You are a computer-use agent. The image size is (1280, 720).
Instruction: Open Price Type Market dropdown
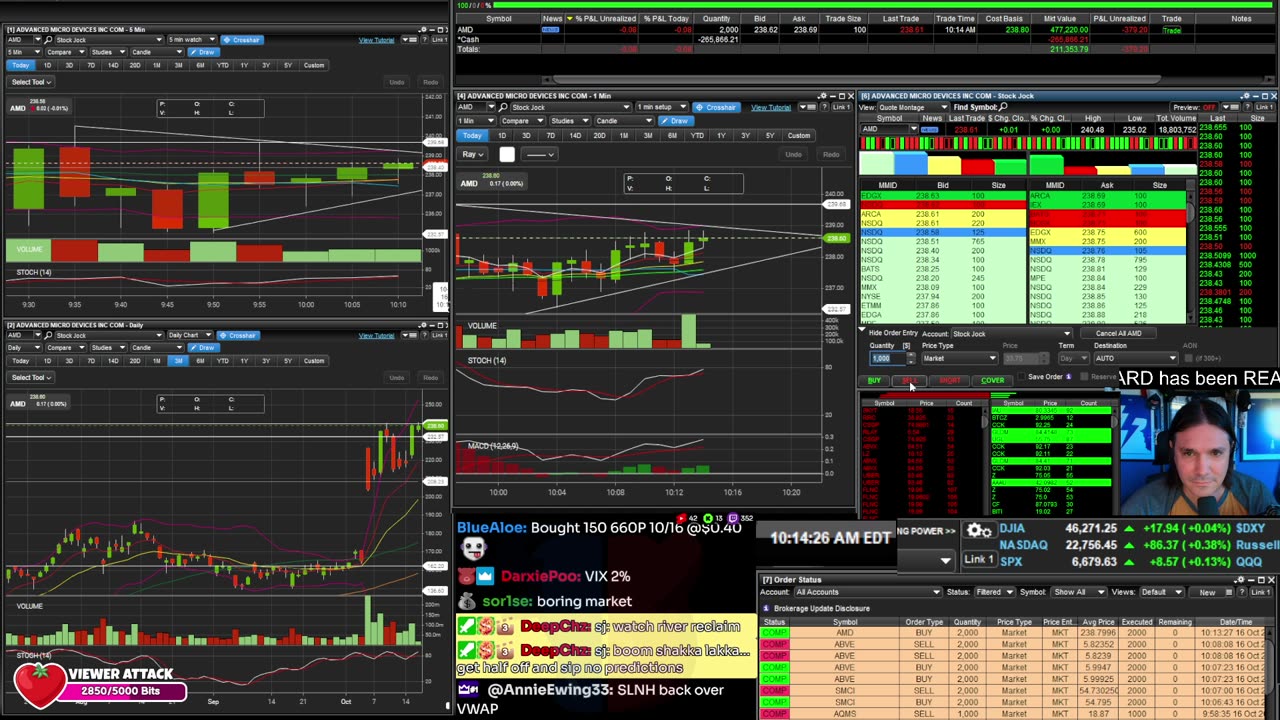tap(959, 358)
